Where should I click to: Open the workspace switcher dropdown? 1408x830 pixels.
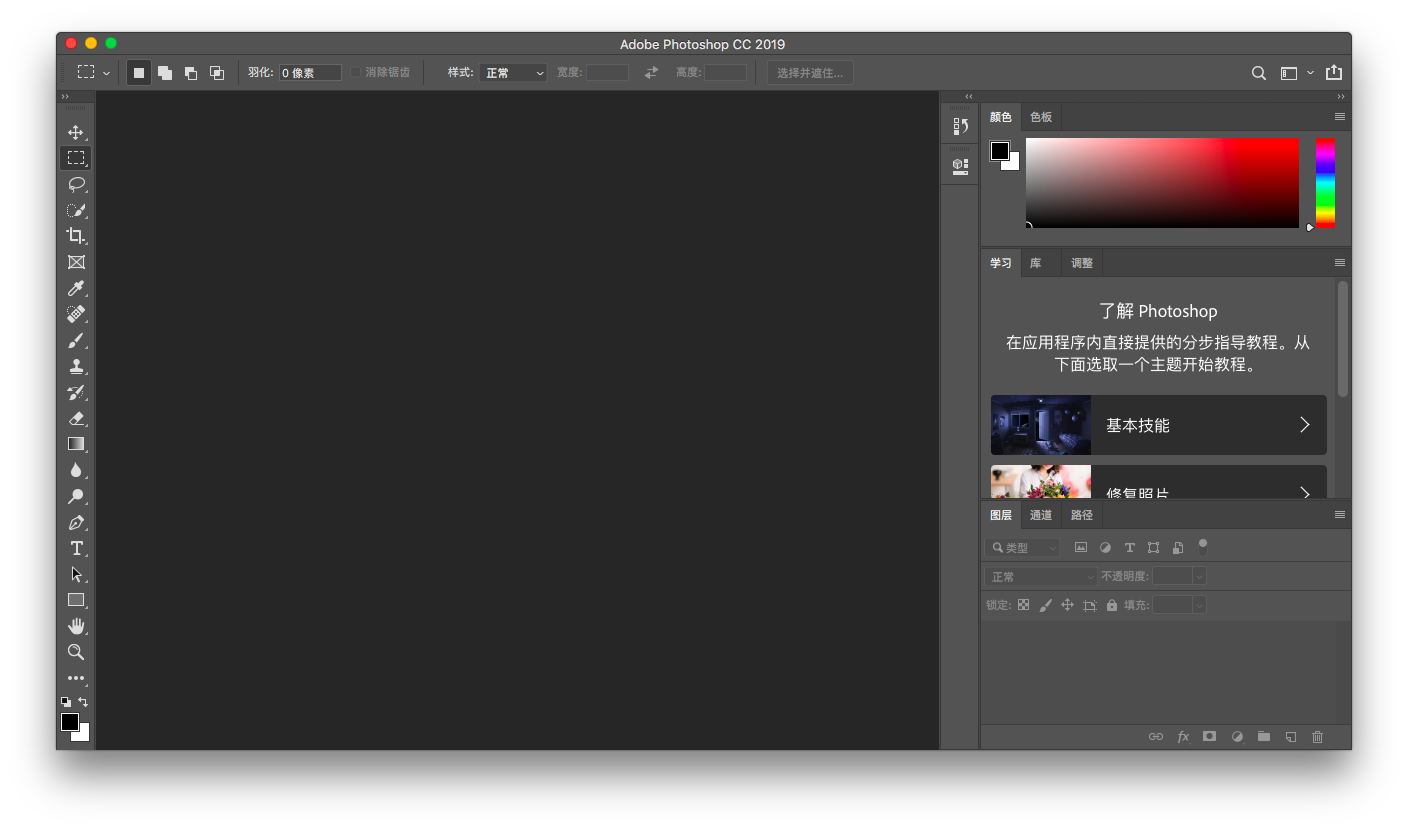coord(1295,73)
